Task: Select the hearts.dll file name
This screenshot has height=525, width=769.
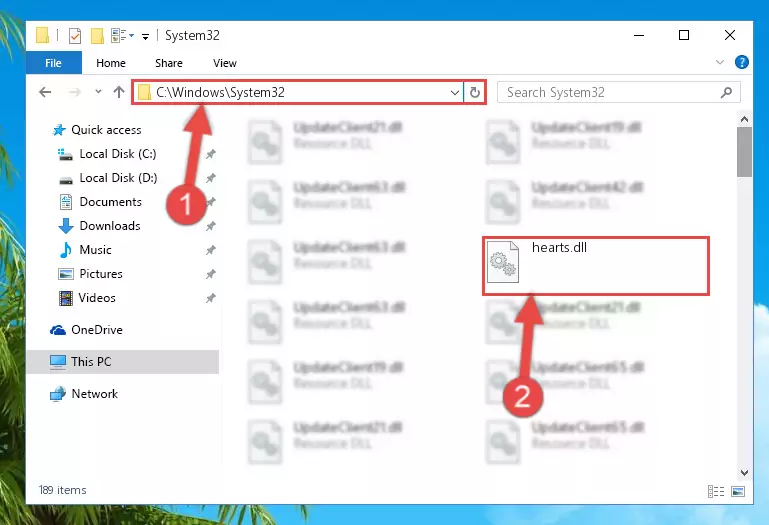Action: pos(559,247)
